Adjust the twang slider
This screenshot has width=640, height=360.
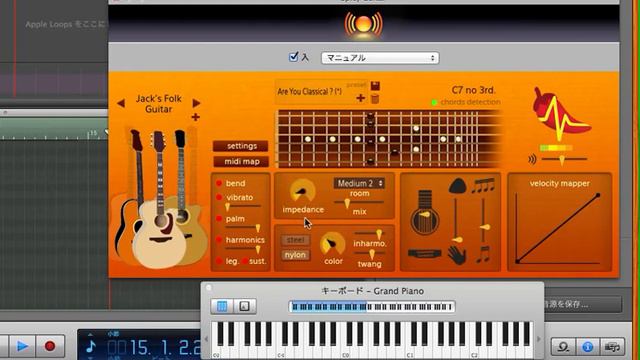369,254
